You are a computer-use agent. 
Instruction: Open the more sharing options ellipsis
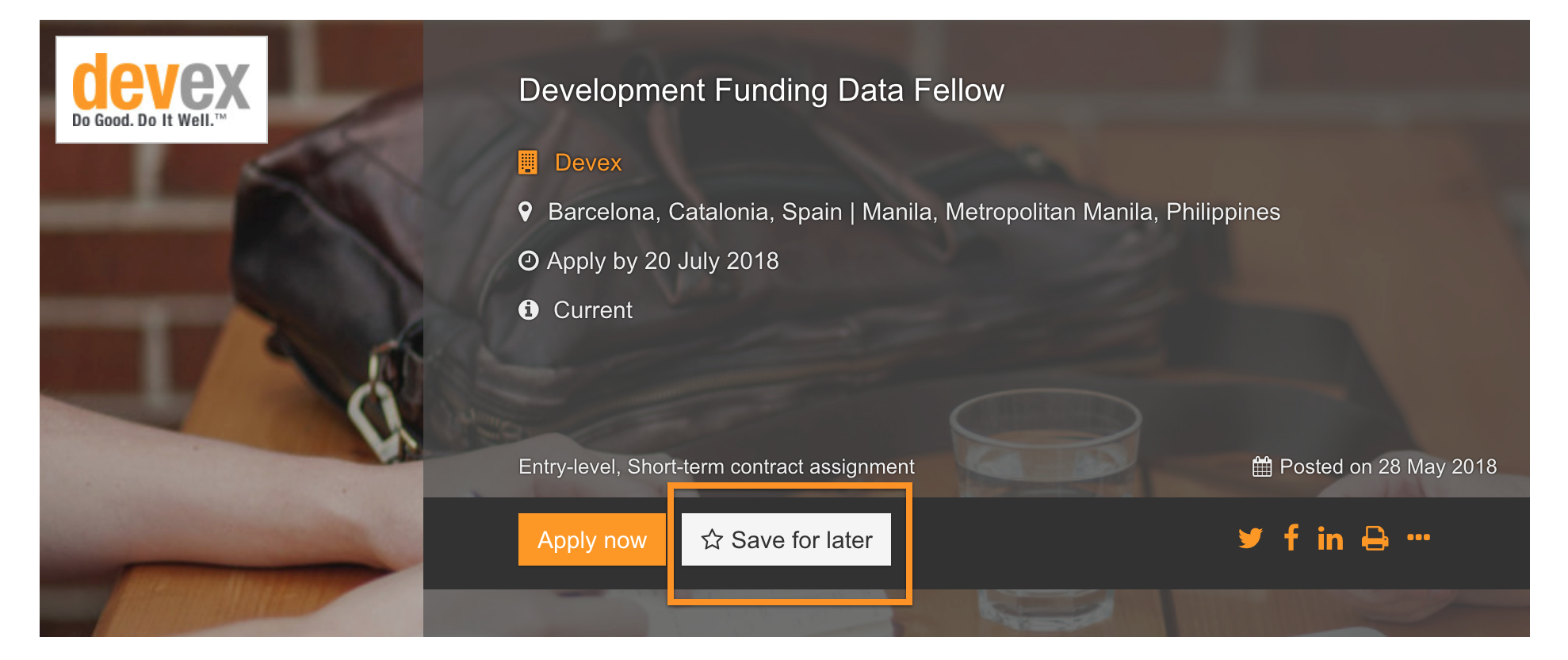[x=1418, y=537]
